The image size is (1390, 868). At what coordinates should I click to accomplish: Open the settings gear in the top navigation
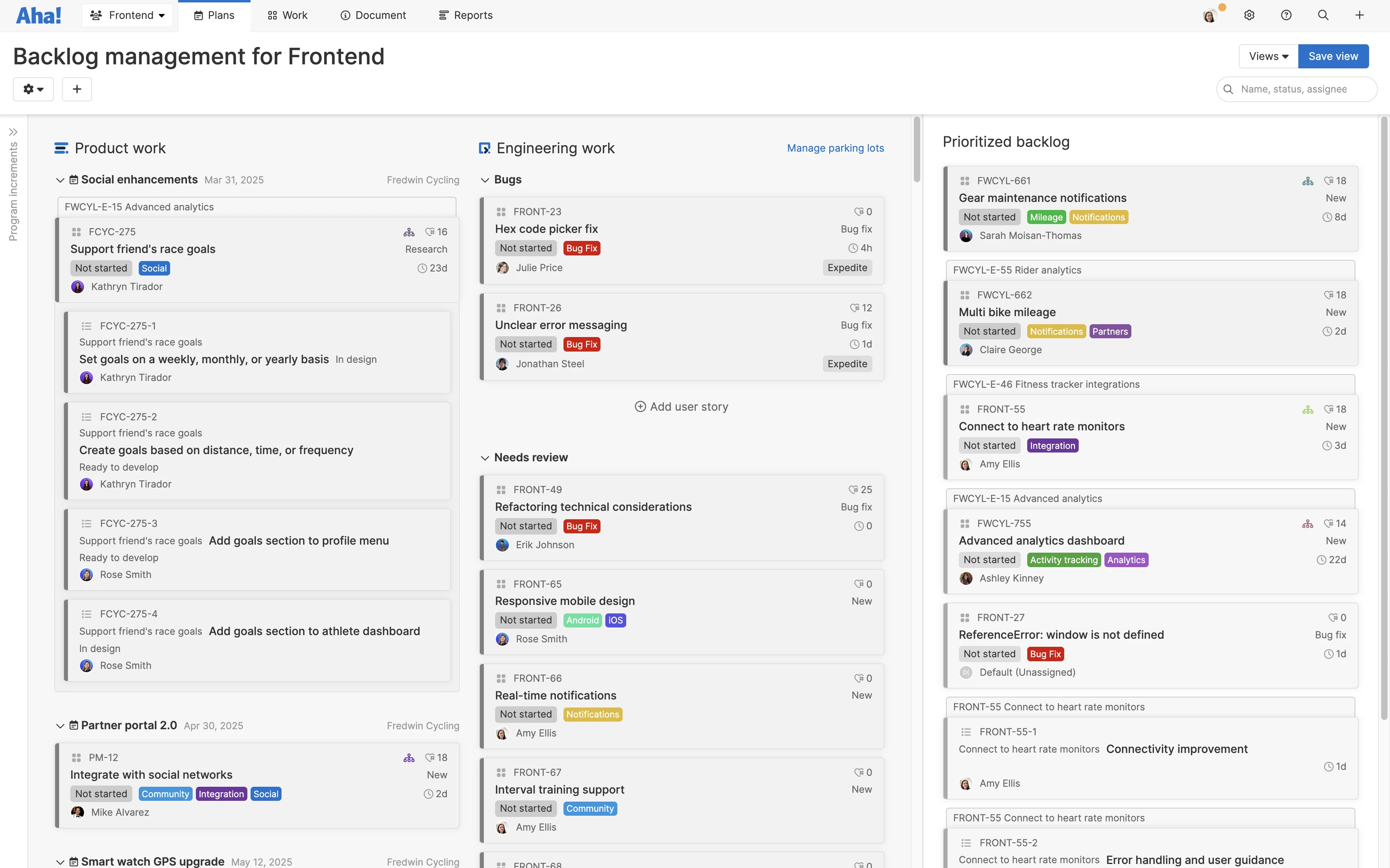(x=1250, y=15)
